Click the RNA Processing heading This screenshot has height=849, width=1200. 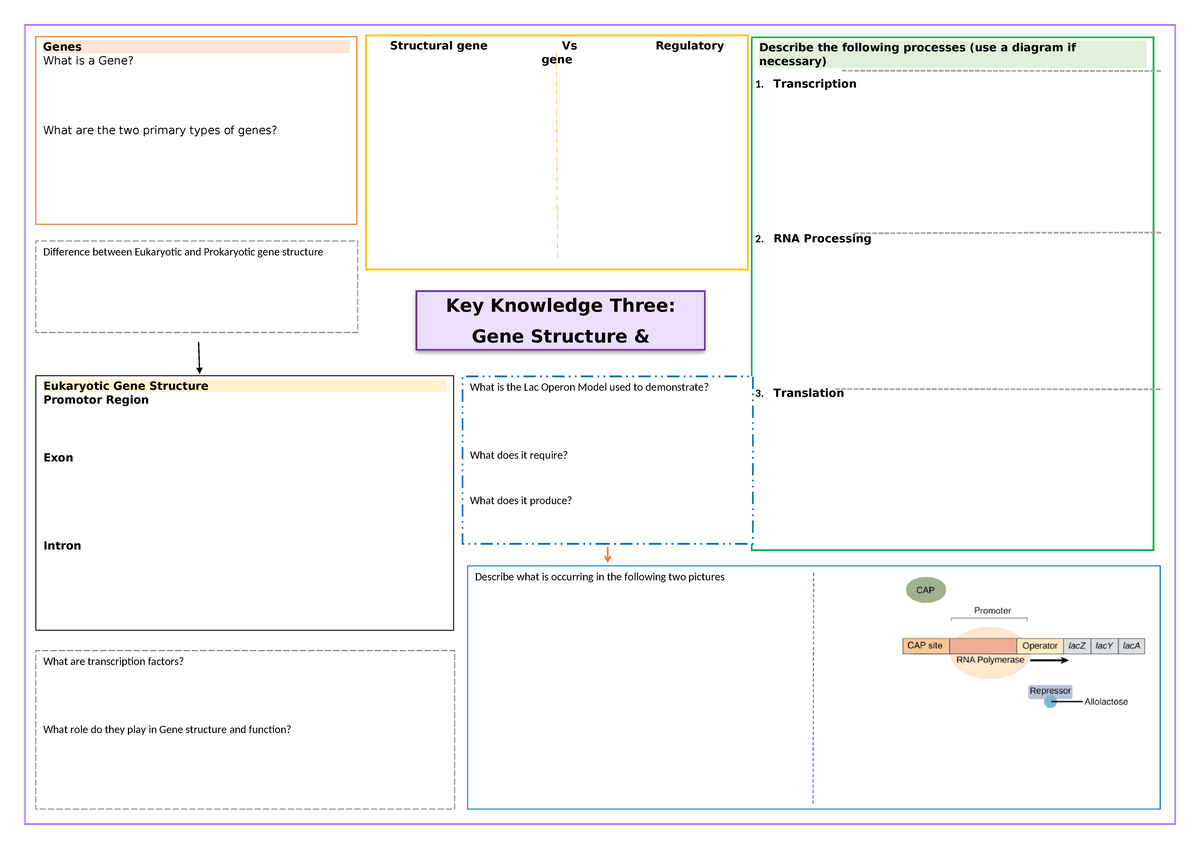[821, 239]
